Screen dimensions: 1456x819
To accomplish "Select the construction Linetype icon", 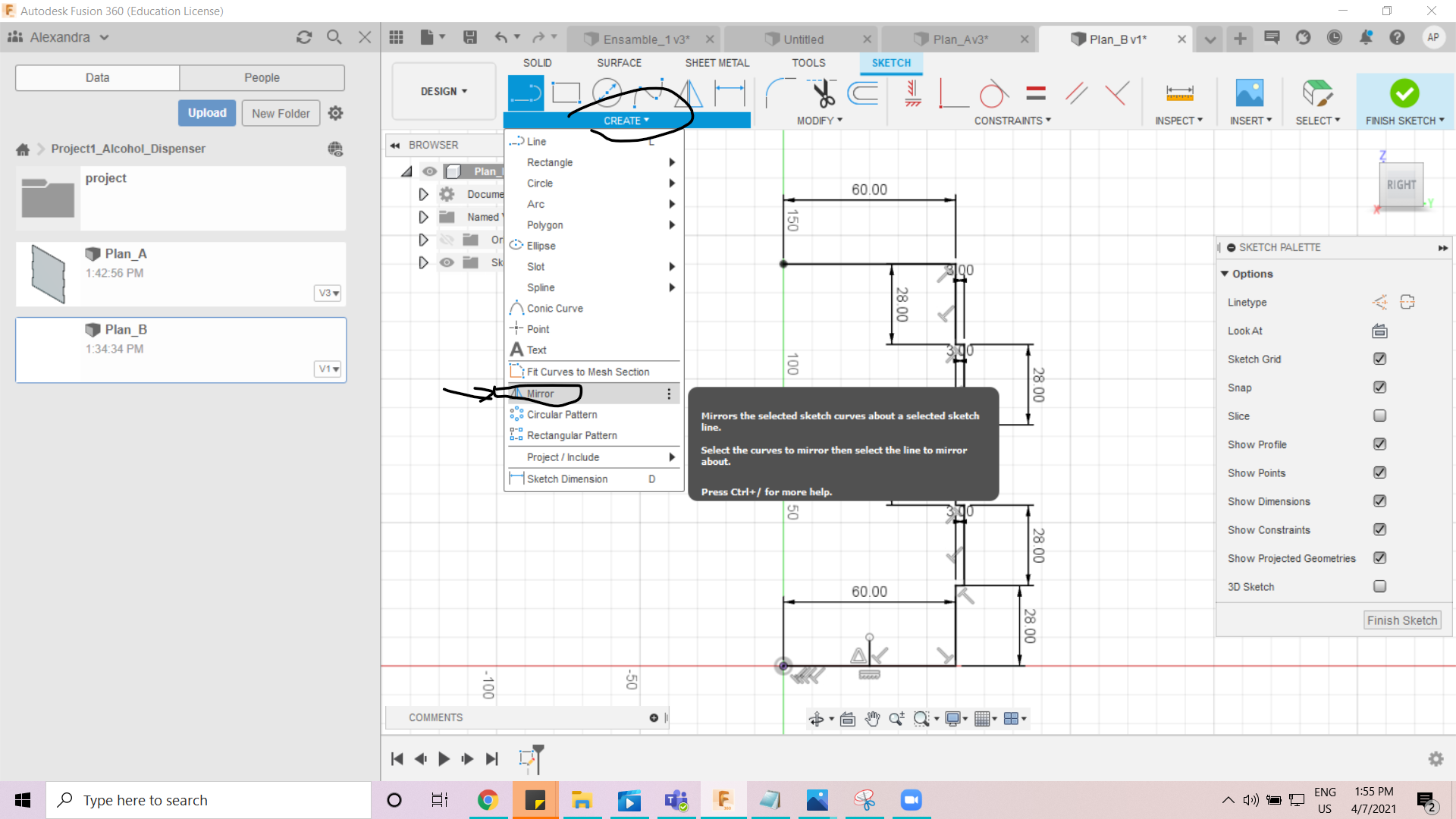I will [x=1379, y=302].
